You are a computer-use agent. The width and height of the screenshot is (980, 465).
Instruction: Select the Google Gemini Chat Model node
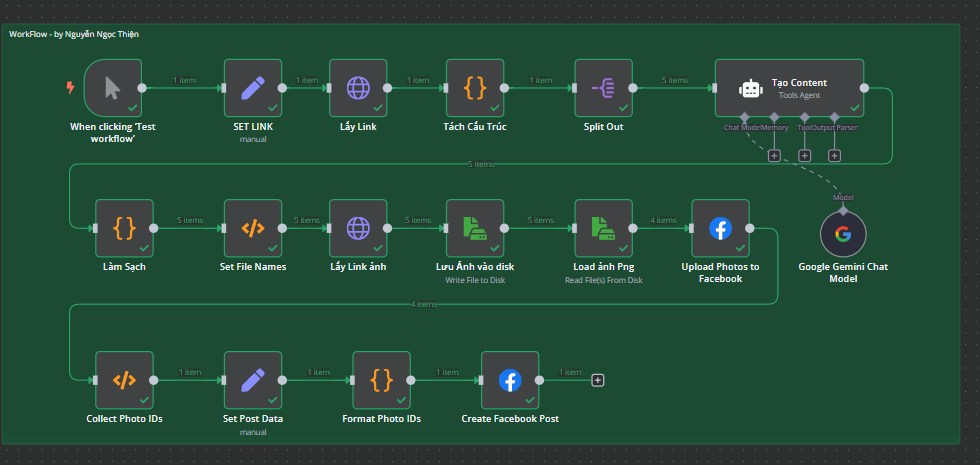click(x=843, y=235)
